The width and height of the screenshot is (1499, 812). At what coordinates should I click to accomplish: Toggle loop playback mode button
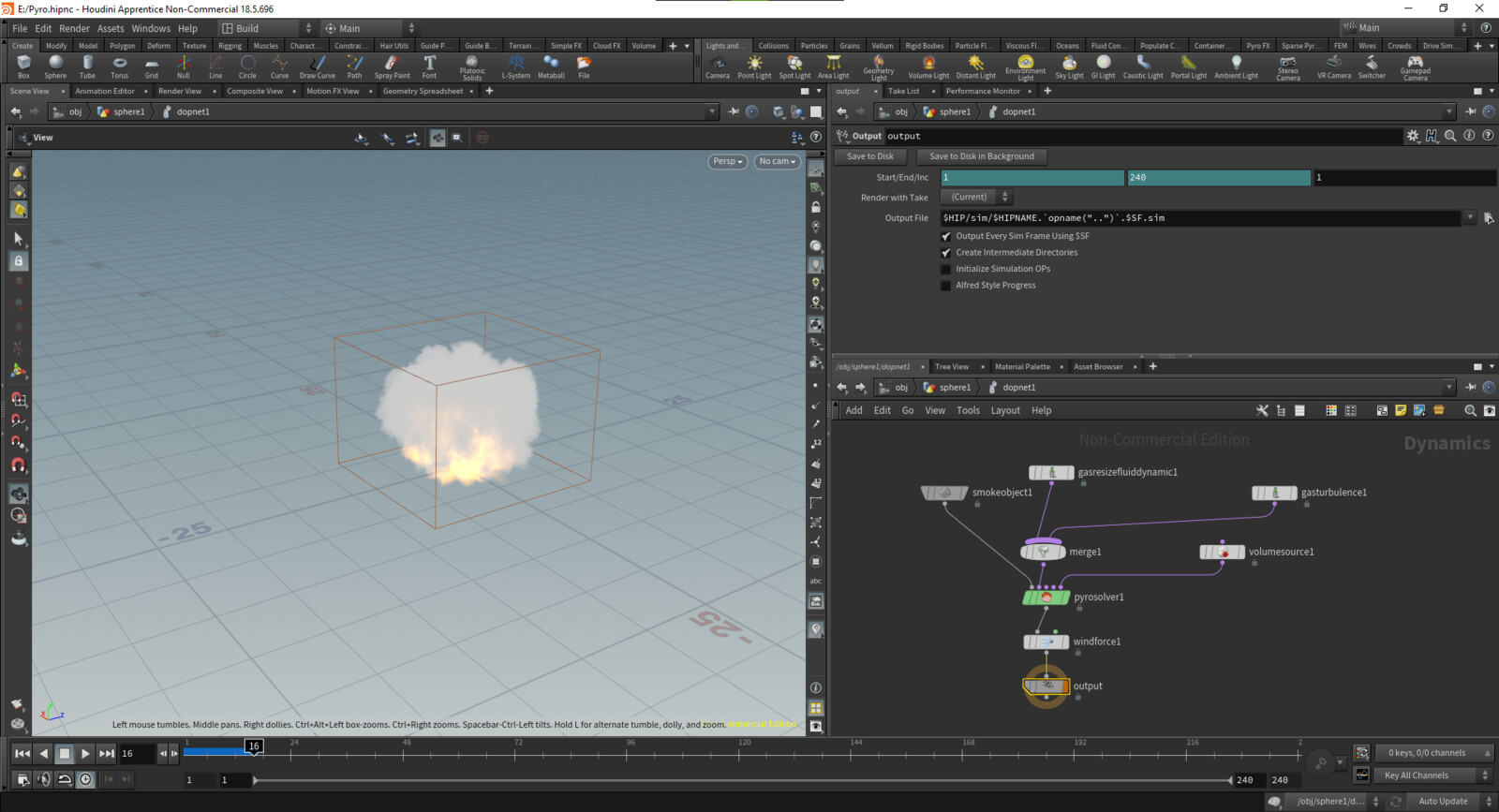coord(65,779)
